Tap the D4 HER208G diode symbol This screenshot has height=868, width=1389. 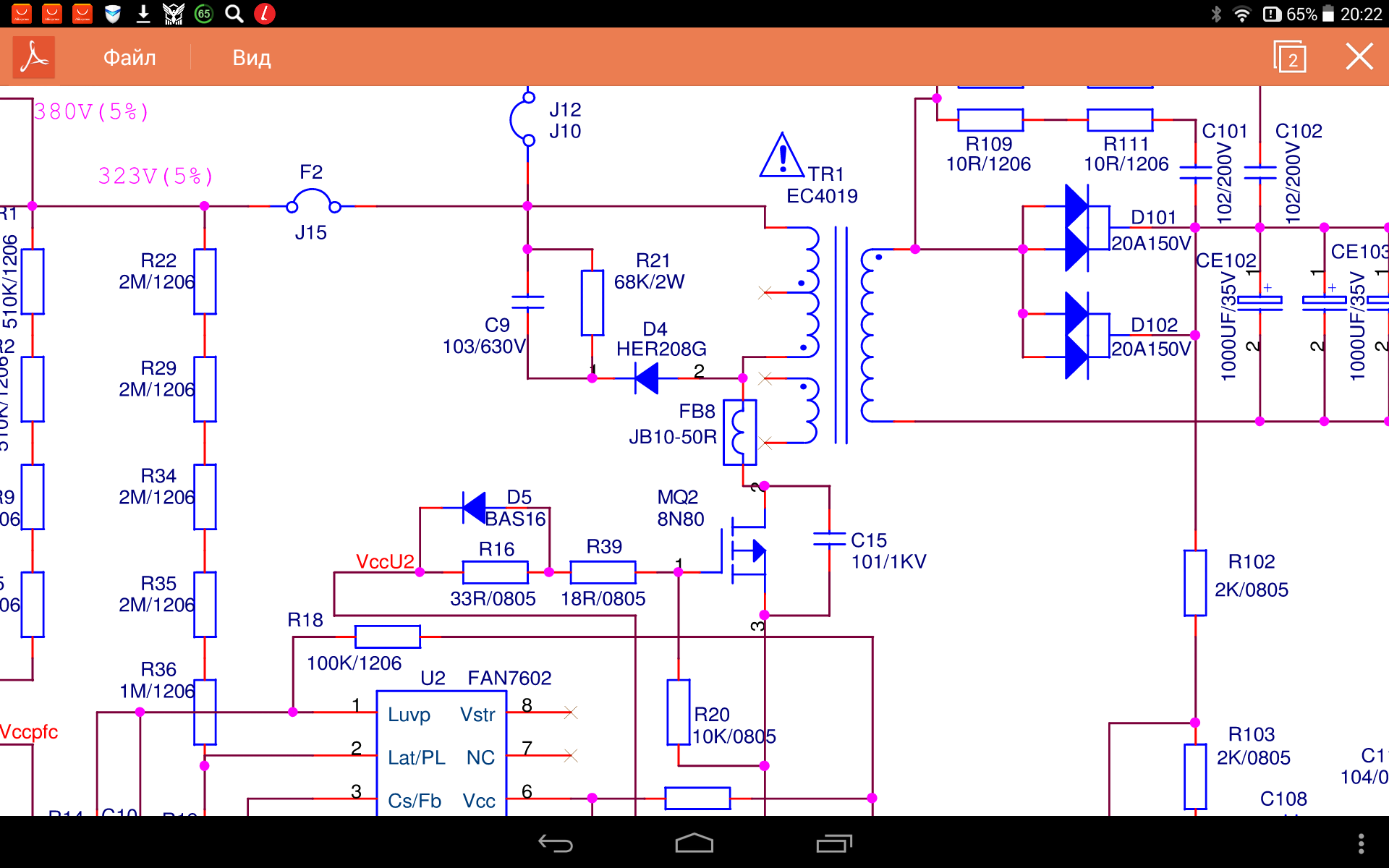(646, 378)
